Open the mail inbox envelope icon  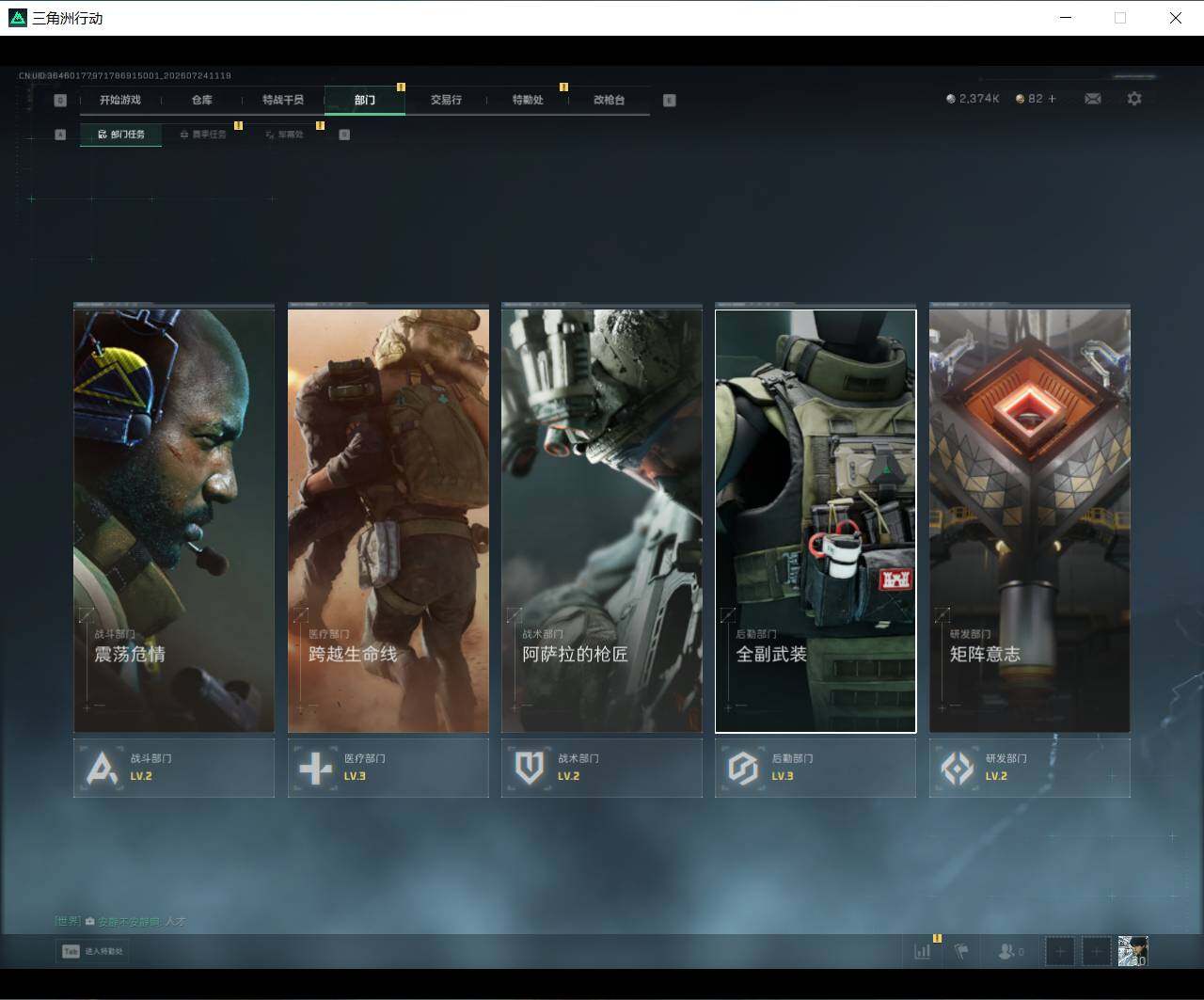pos(1093,99)
